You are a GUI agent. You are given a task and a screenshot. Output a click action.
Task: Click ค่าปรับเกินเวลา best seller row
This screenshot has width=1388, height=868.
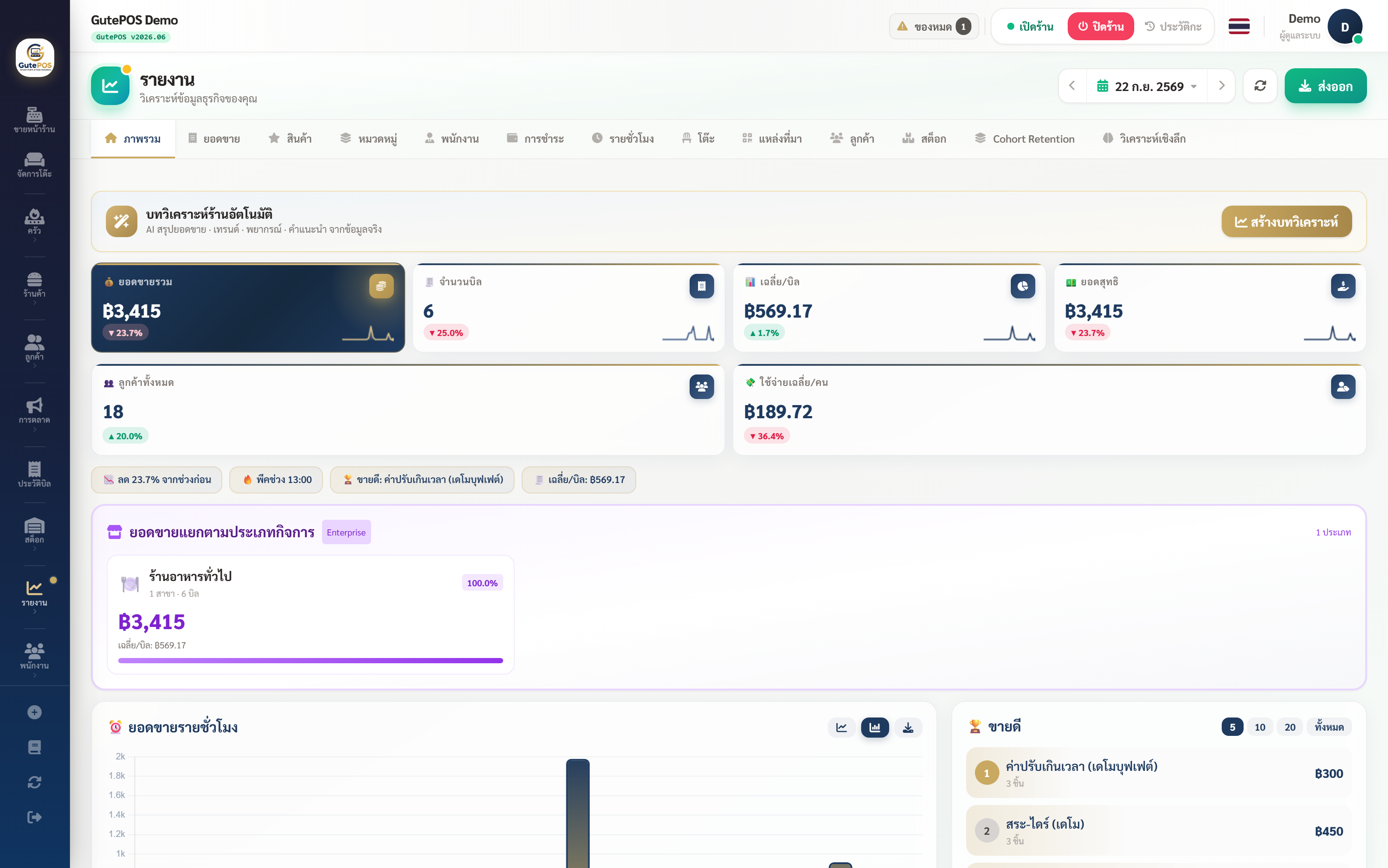1159,773
